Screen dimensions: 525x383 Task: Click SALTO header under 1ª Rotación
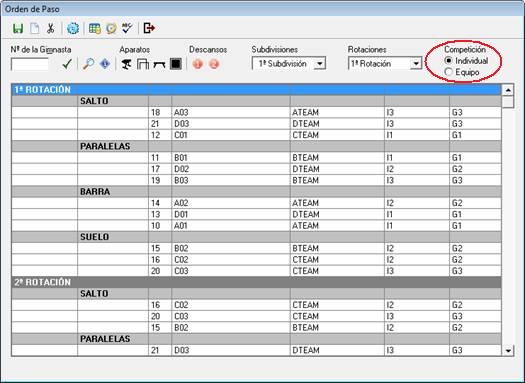(256, 101)
